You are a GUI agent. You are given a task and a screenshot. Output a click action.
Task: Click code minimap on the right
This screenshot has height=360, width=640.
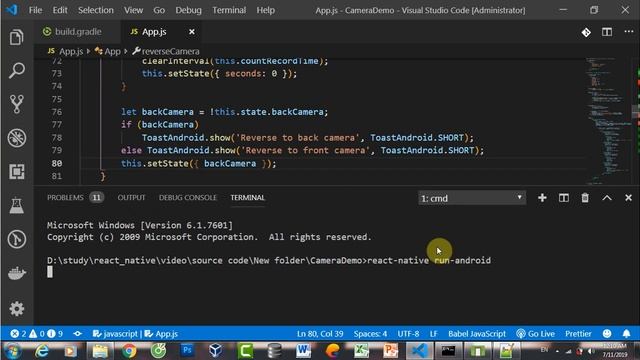(608, 121)
